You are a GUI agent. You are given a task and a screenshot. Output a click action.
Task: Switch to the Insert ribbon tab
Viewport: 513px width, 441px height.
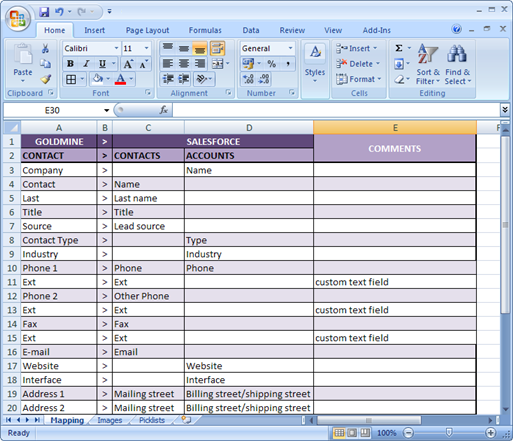pyautogui.click(x=94, y=30)
